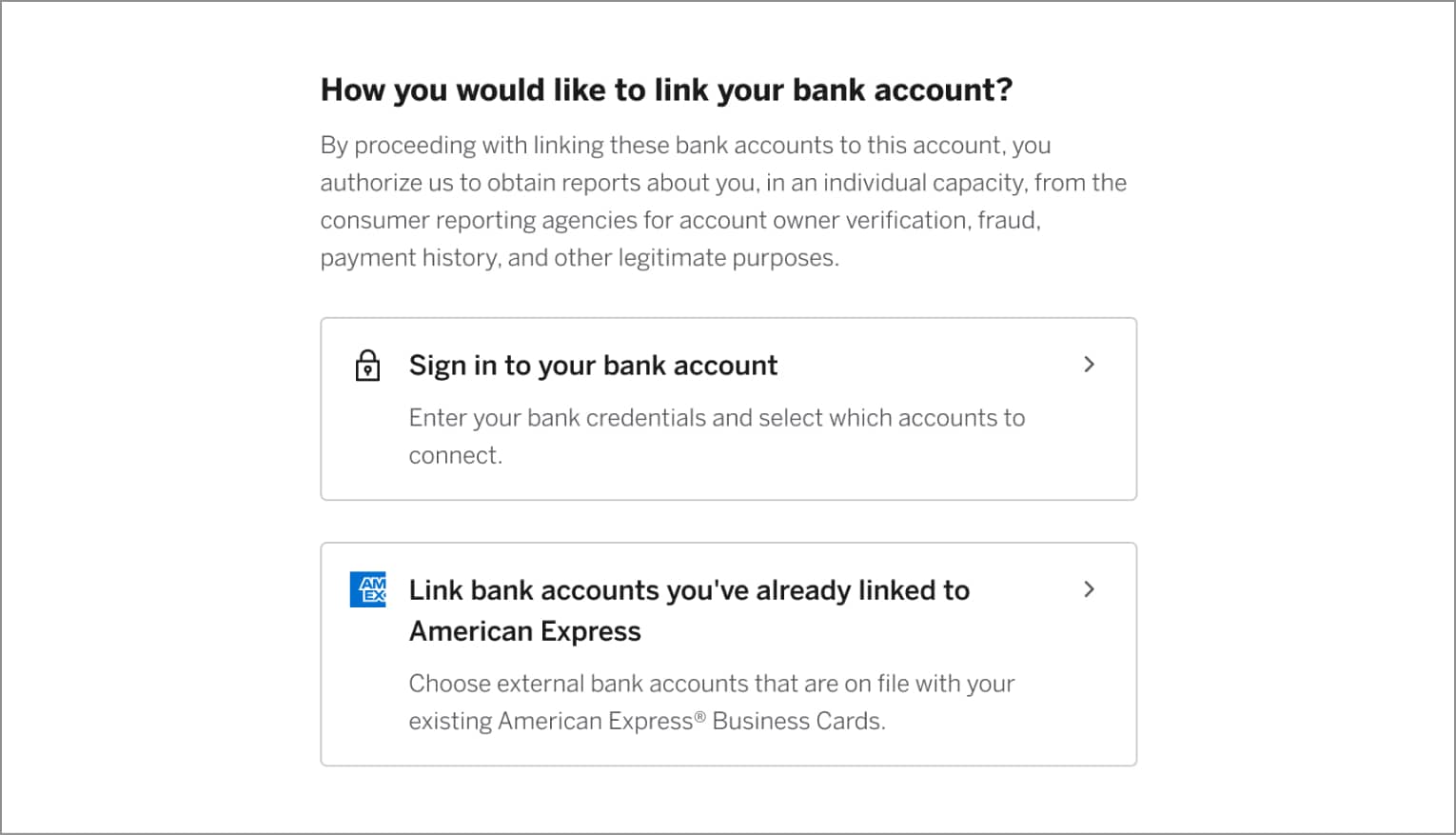Screen dimensions: 1456x835
Task: Click the external bank accounts description
Action: pyautogui.click(x=712, y=702)
